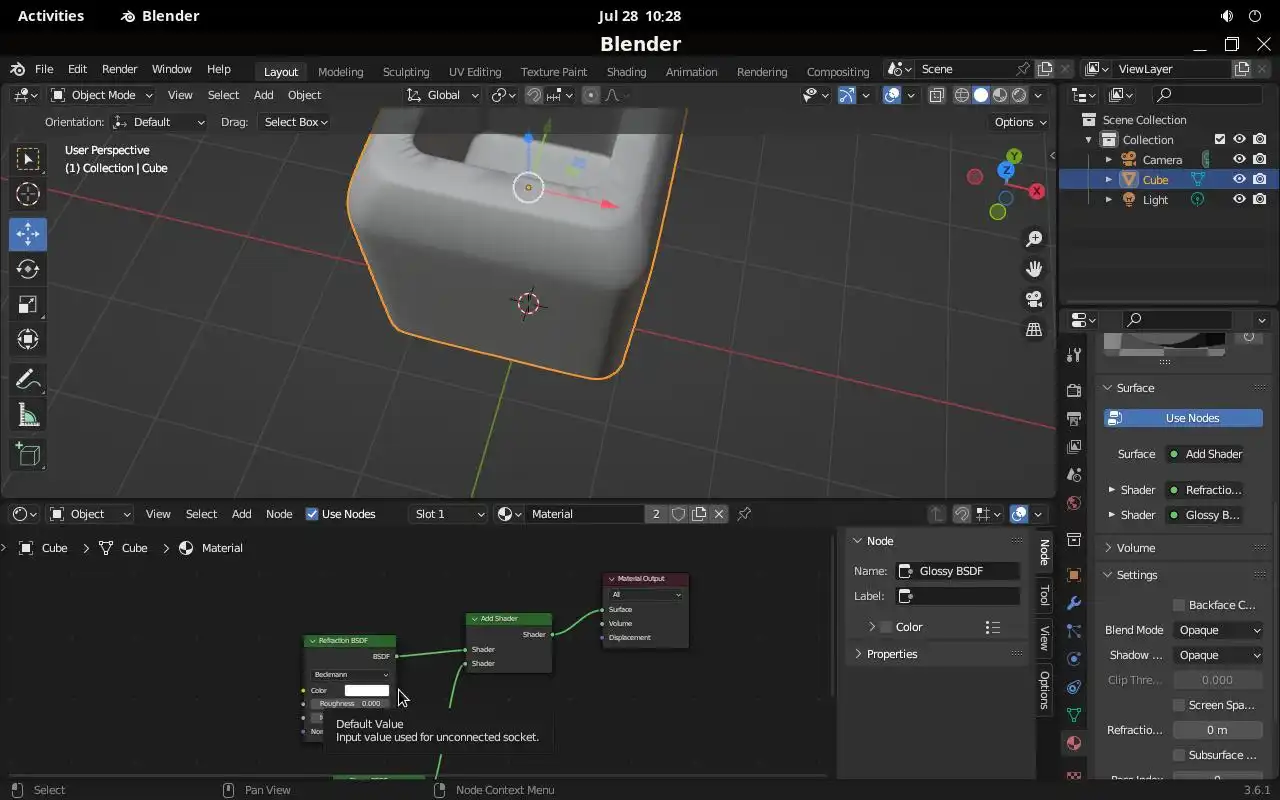Adjust Refraction BSDF Roughness slider
This screenshot has width=1280, height=800.
[x=350, y=703]
